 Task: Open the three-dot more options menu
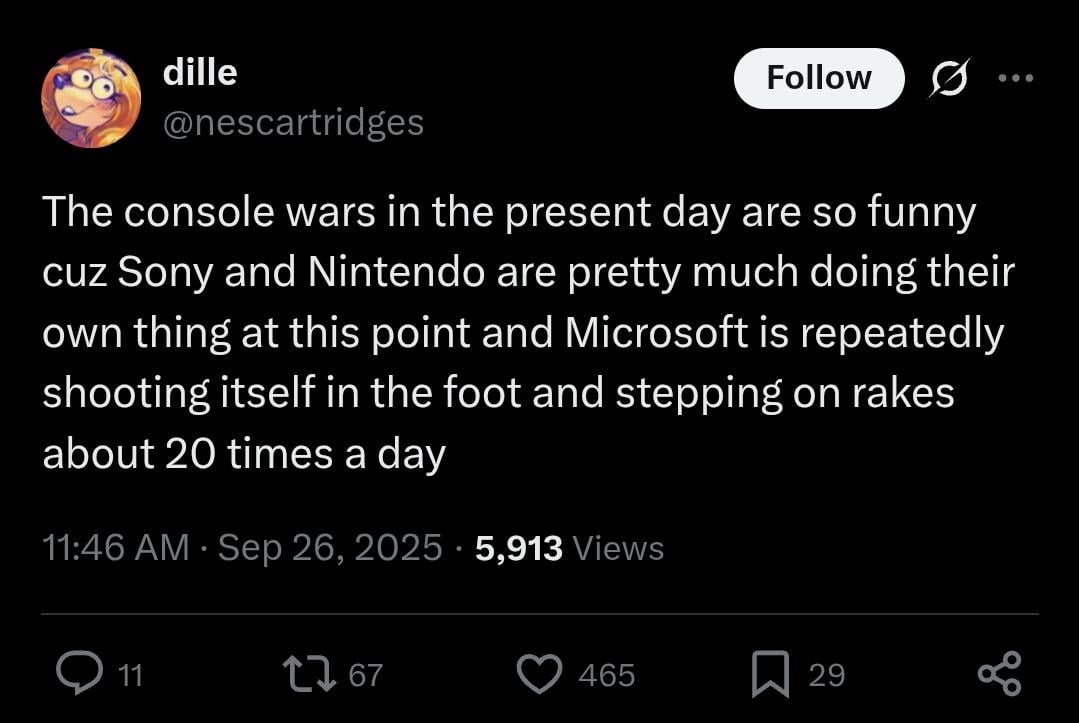[x=1016, y=78]
